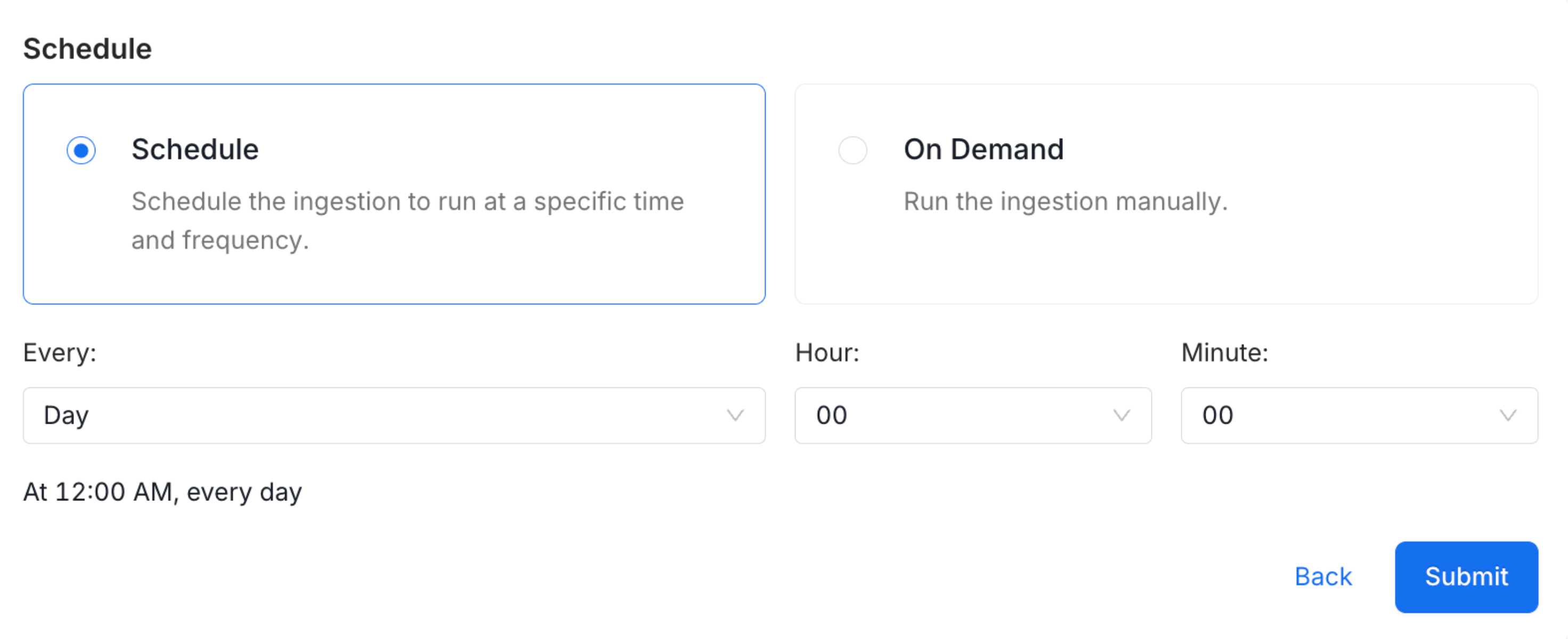
Task: Select the Schedule option card
Action: (394, 193)
